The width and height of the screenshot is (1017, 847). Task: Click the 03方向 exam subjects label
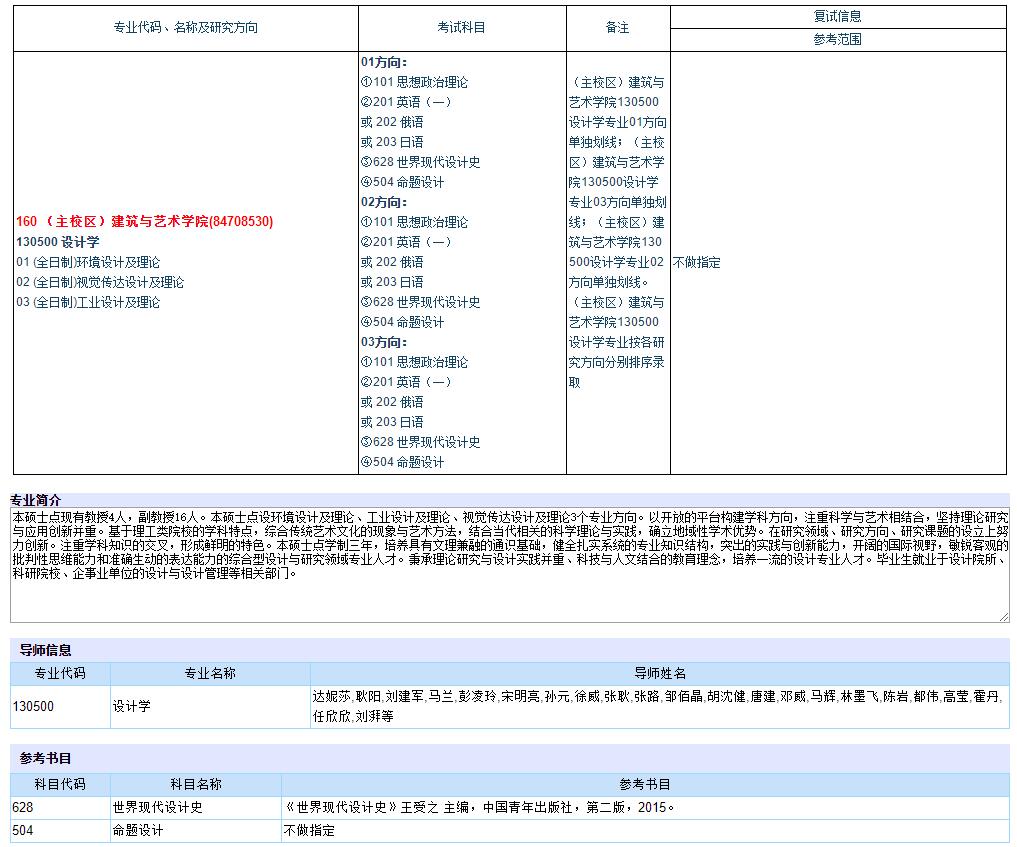click(x=384, y=342)
